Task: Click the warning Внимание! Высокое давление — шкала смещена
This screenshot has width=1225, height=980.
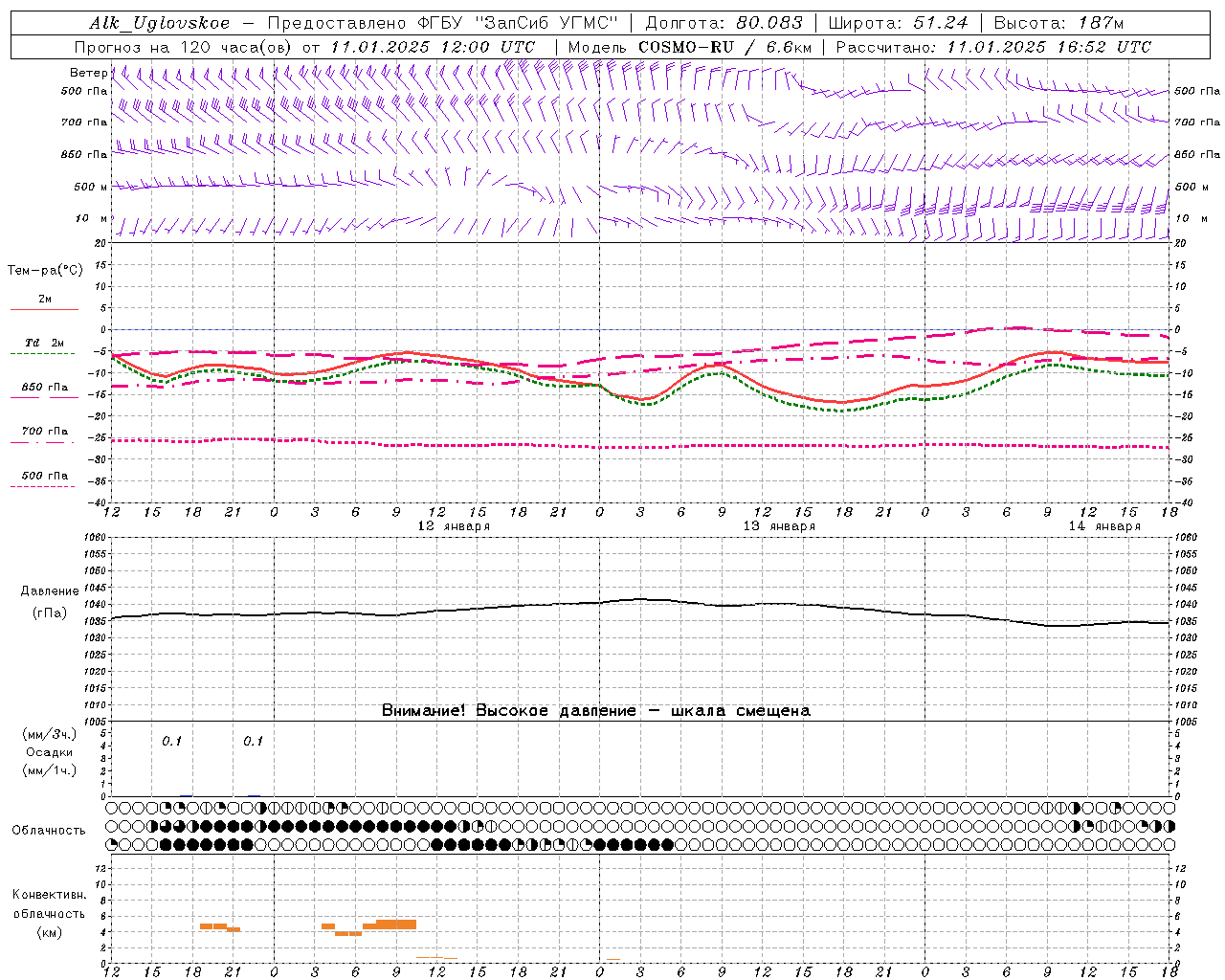Action: click(596, 711)
